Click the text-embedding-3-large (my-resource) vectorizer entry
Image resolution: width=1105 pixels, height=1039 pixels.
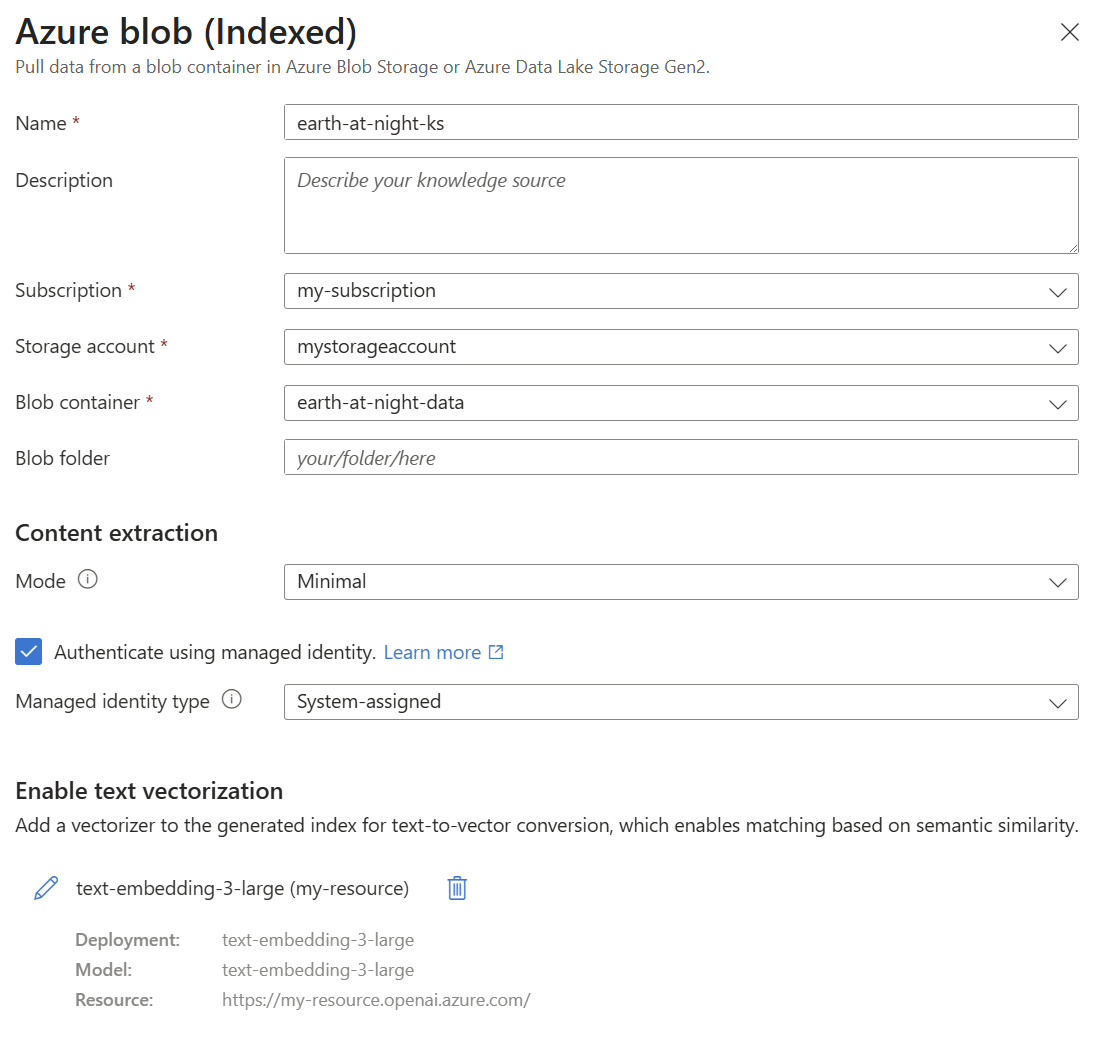point(242,888)
